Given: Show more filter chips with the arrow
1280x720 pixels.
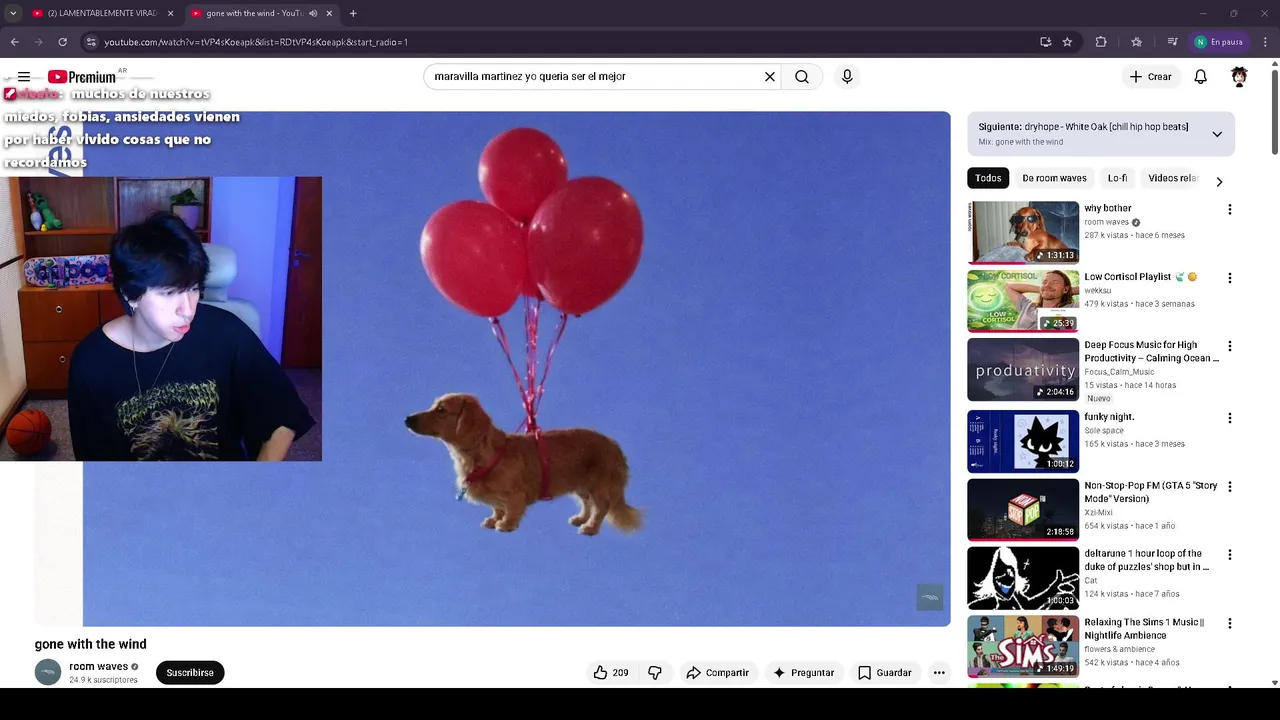Looking at the screenshot, I should point(1219,182).
